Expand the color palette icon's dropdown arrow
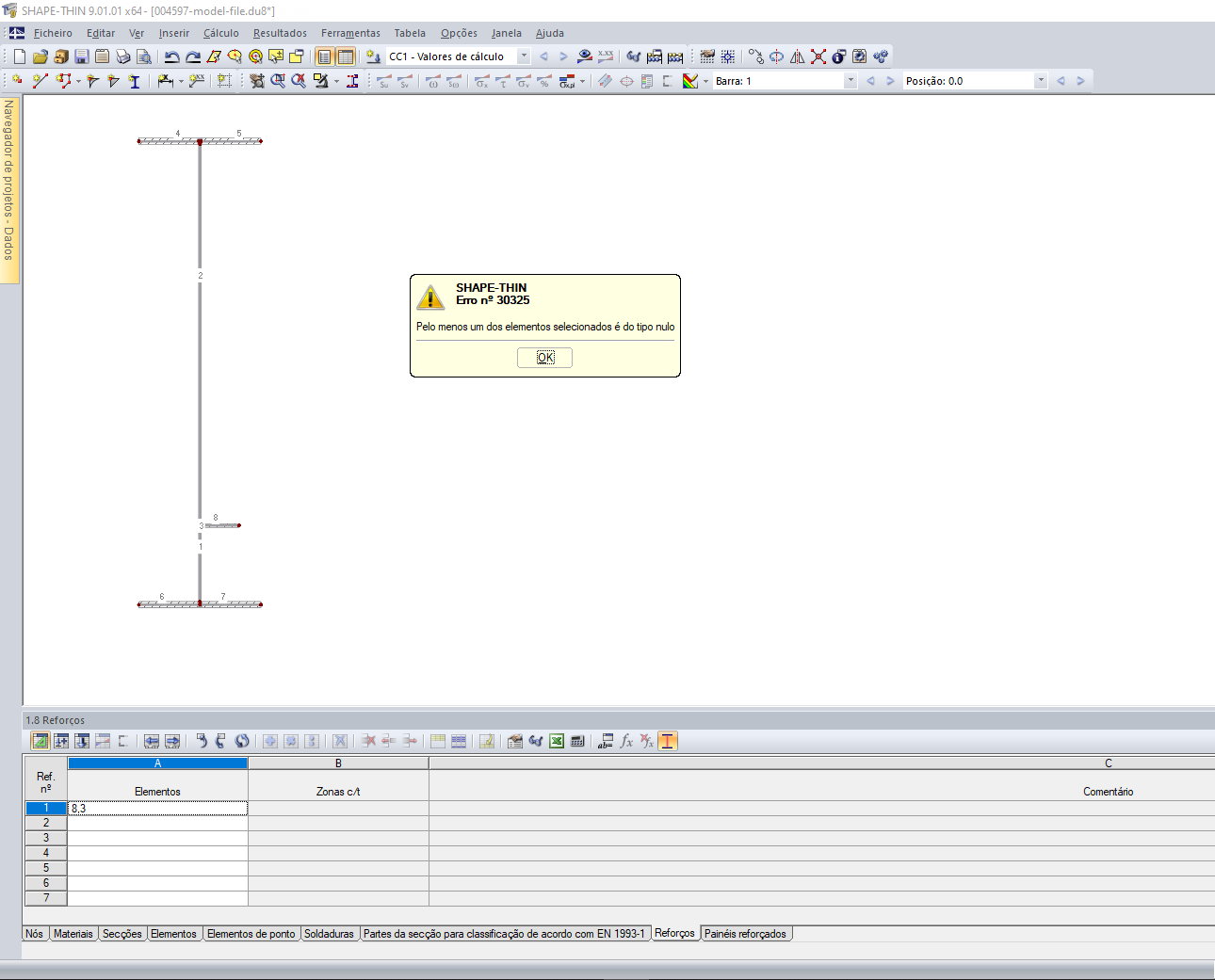Viewport: 1215px width, 980px height. pyautogui.click(x=705, y=81)
